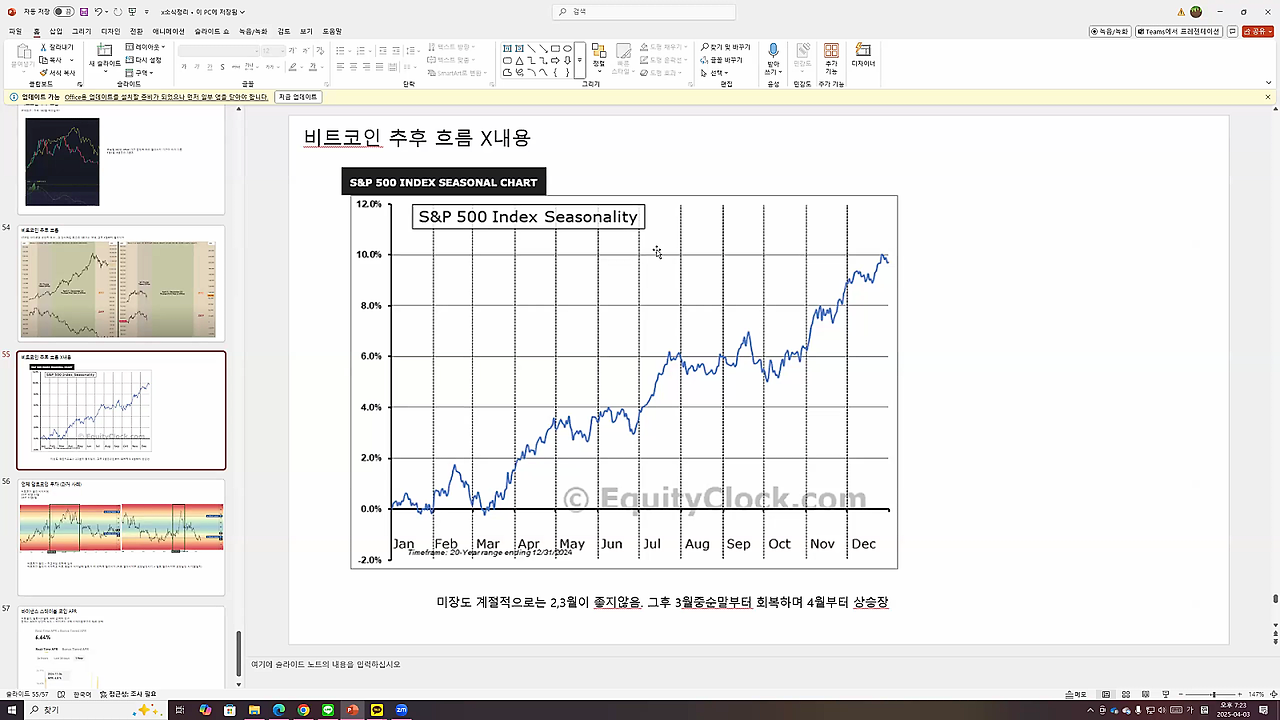Click 찾기 및 바꾸기 (Find and Replace)
1280x720 pixels.
click(x=725, y=47)
